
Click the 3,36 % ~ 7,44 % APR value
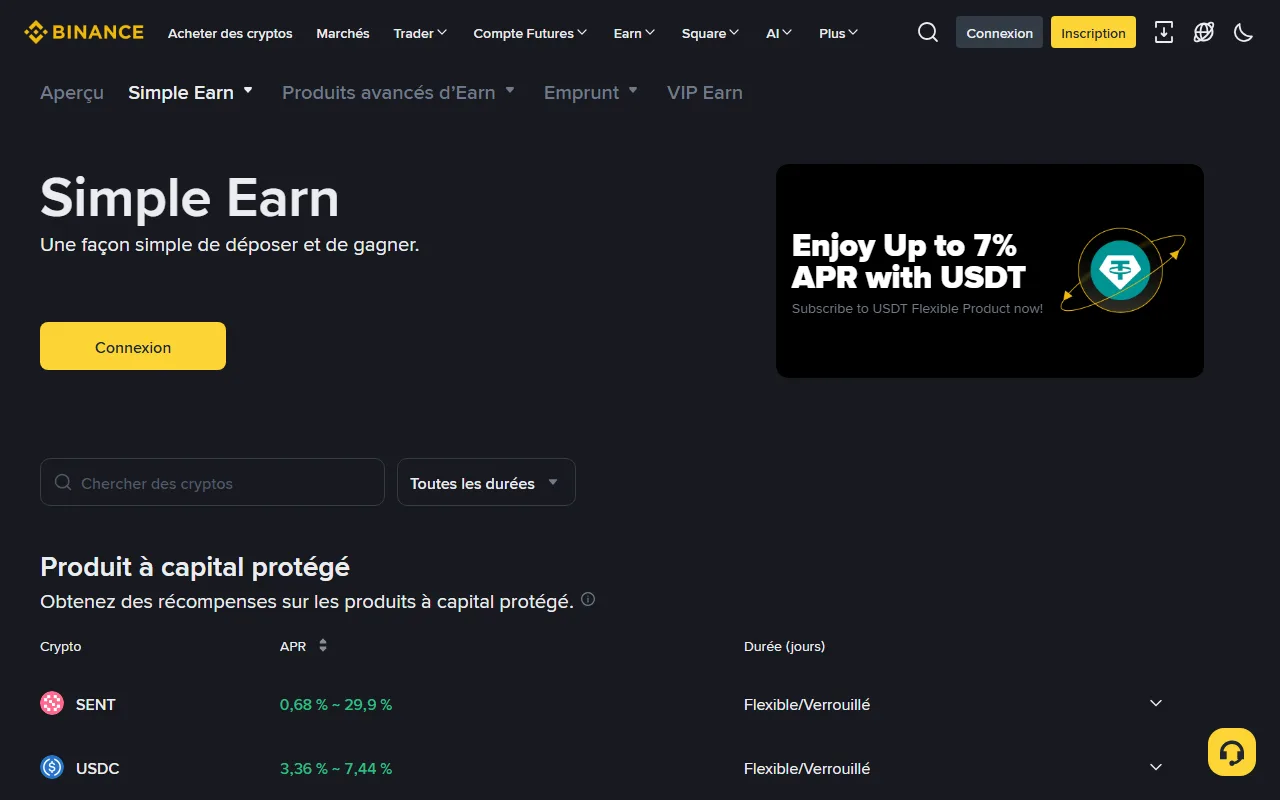click(x=336, y=768)
